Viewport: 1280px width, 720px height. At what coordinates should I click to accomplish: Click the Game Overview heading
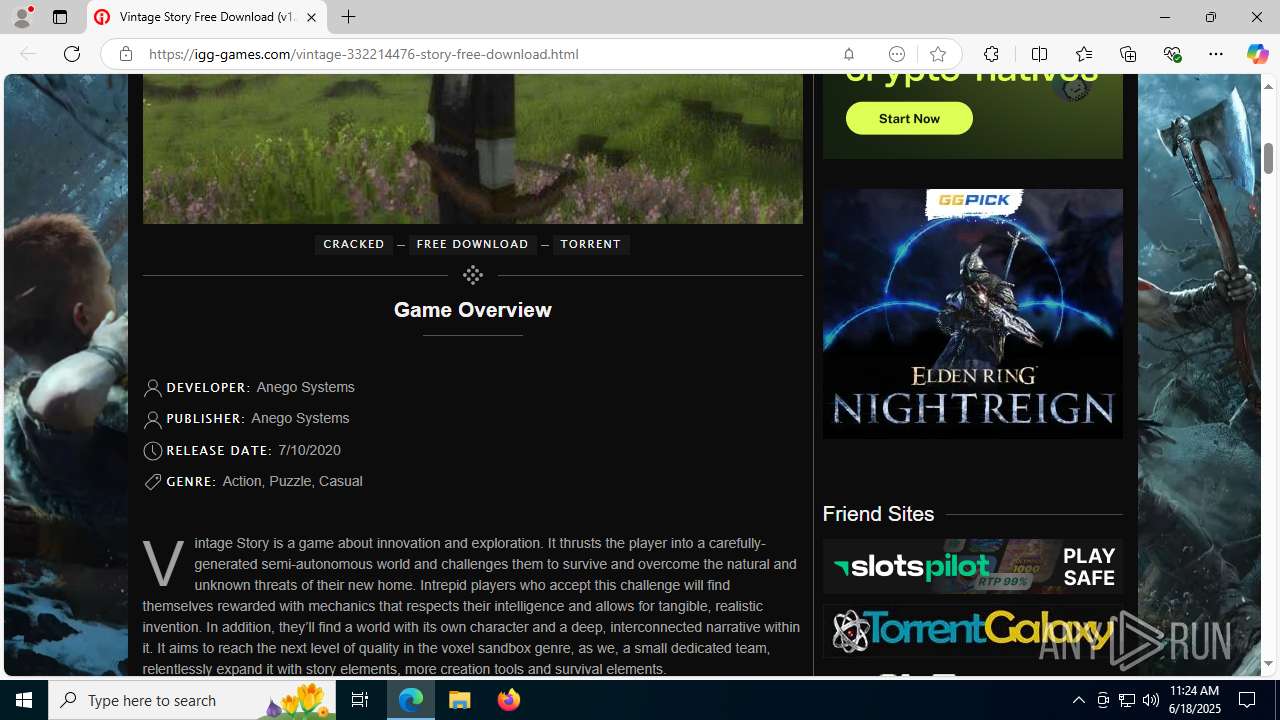[472, 310]
